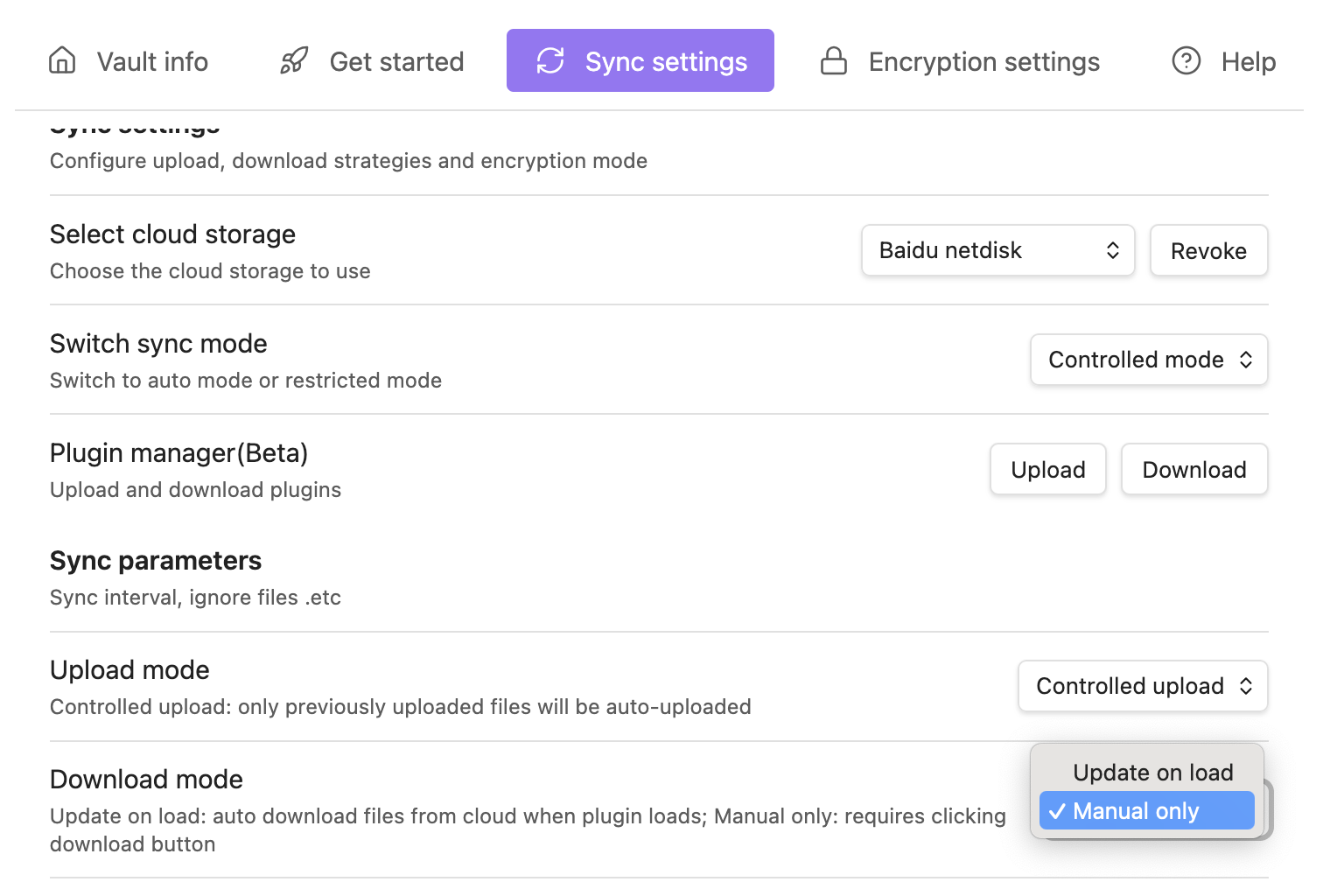Click the Vault info house icon
1337x896 pixels.
(x=62, y=60)
